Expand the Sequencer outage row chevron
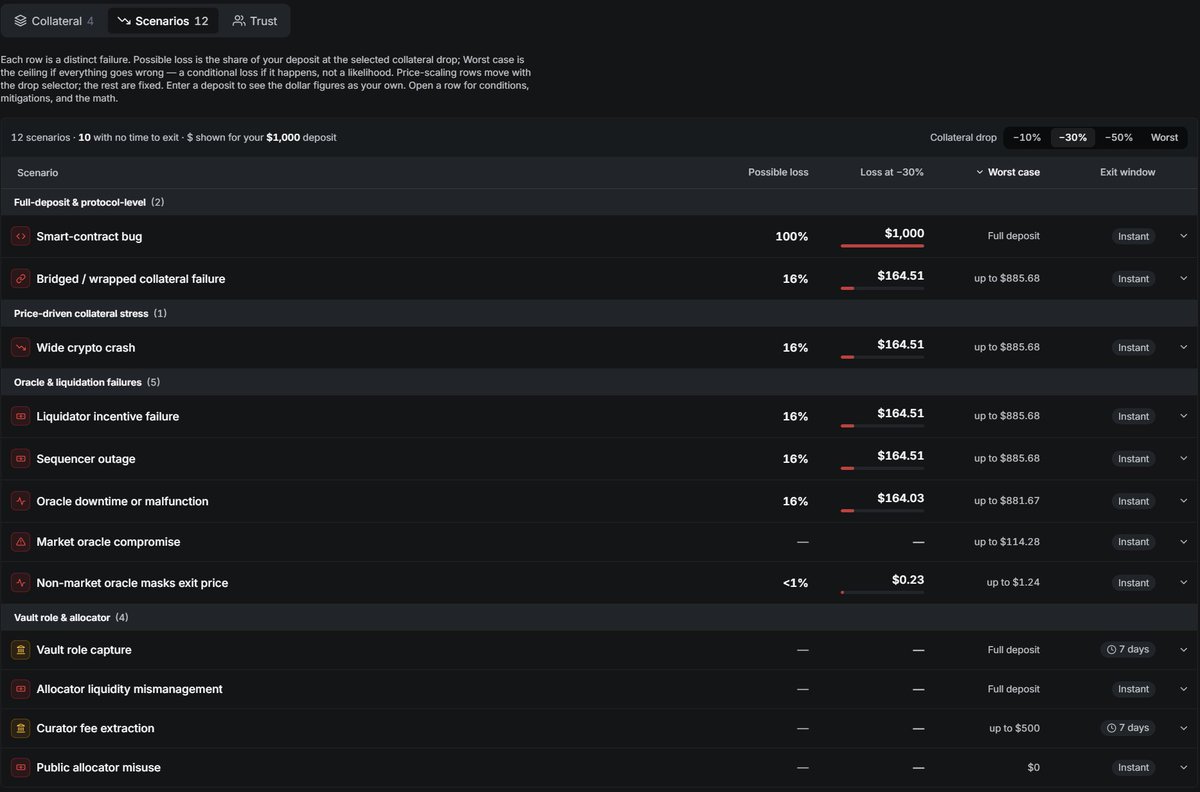 [1183, 458]
